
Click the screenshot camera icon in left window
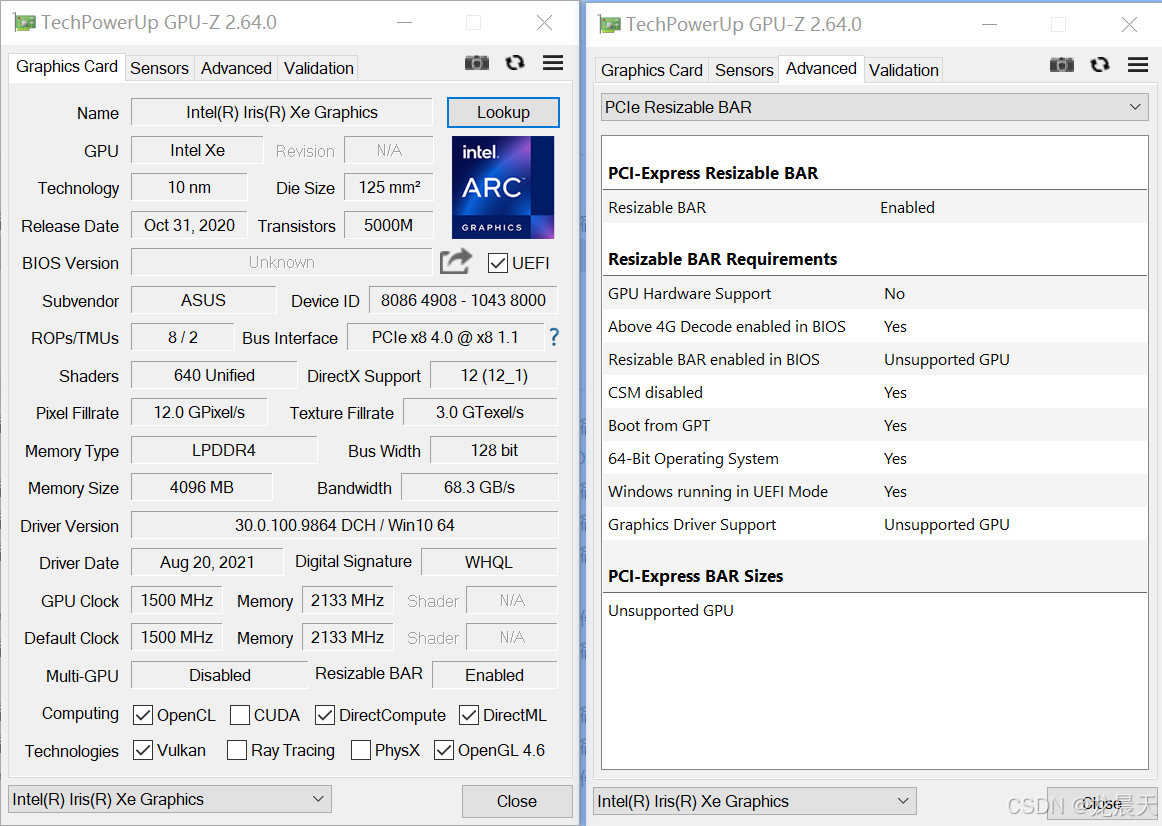pyautogui.click(x=477, y=63)
